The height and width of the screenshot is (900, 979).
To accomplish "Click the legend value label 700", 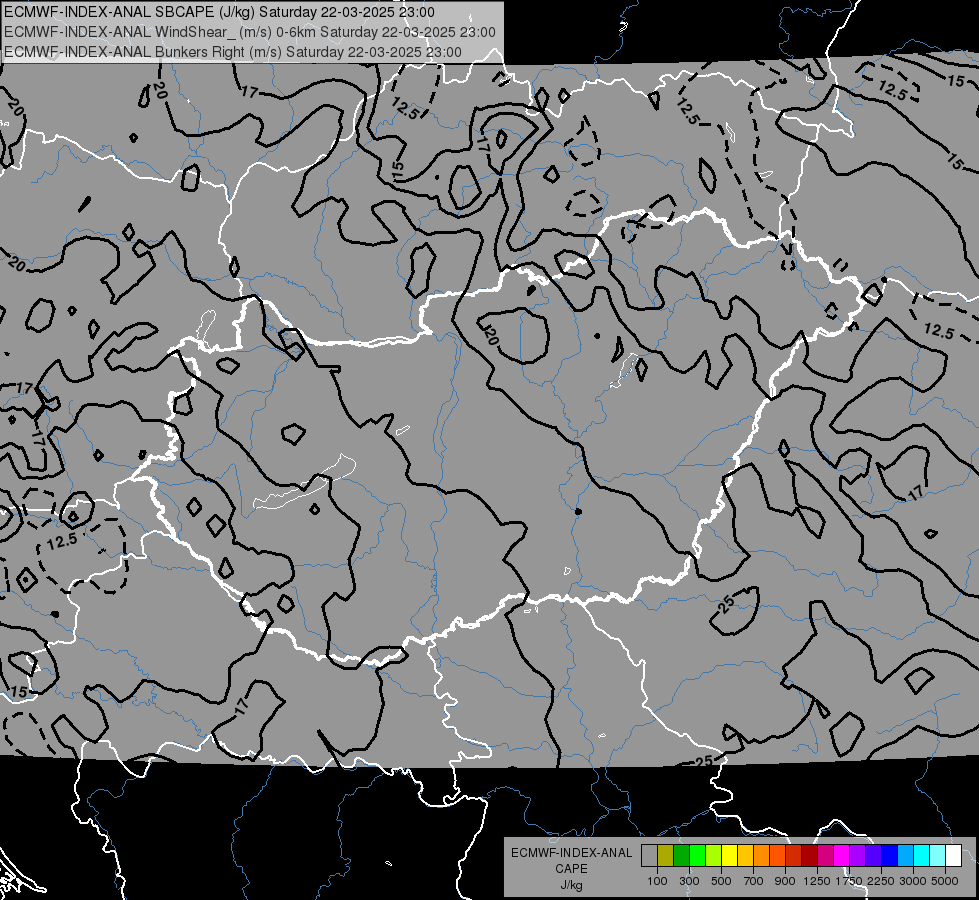I will [754, 881].
